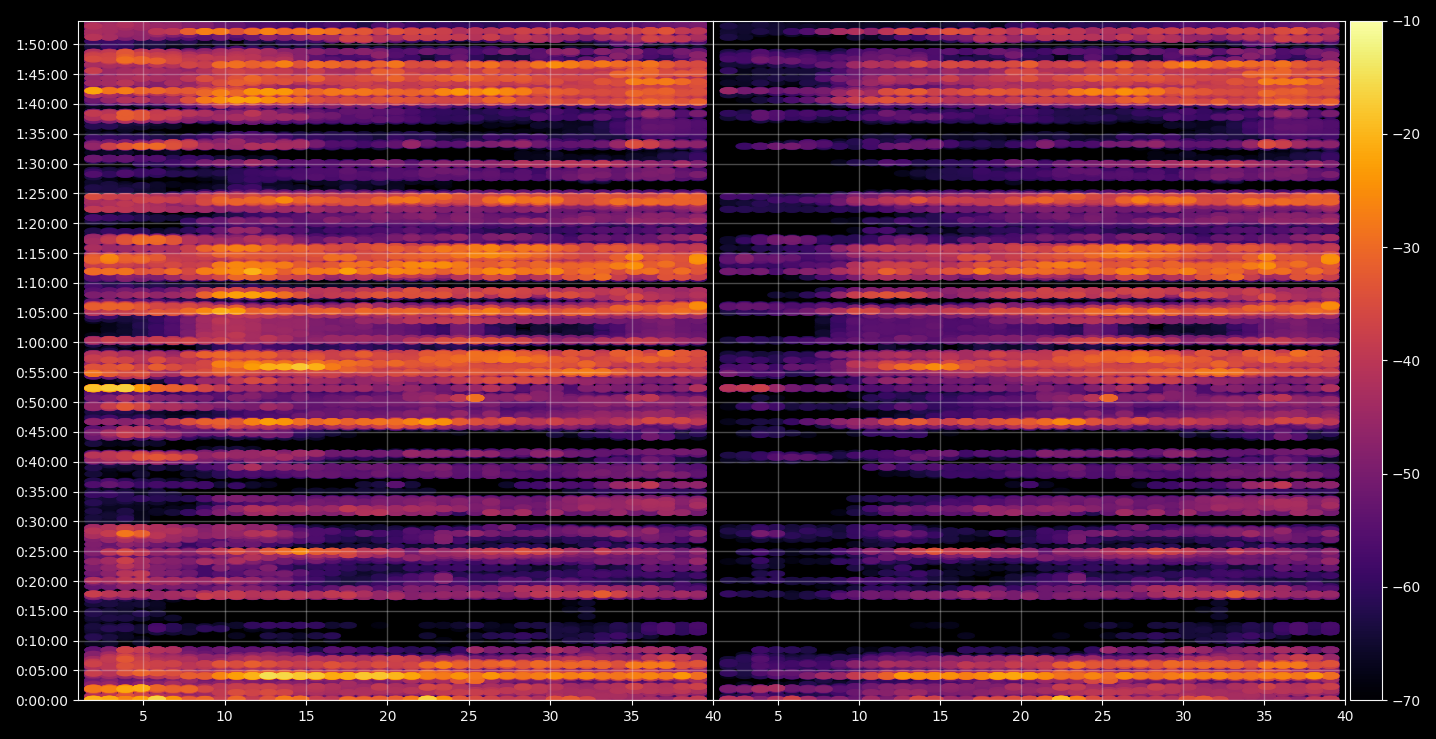Select the −60 colorbar scale label
This screenshot has height=739, width=1436.
coord(1406,587)
